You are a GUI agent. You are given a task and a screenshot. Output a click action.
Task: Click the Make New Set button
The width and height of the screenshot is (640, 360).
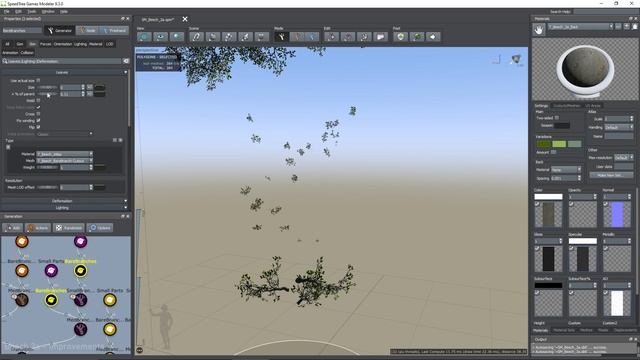(x=611, y=175)
